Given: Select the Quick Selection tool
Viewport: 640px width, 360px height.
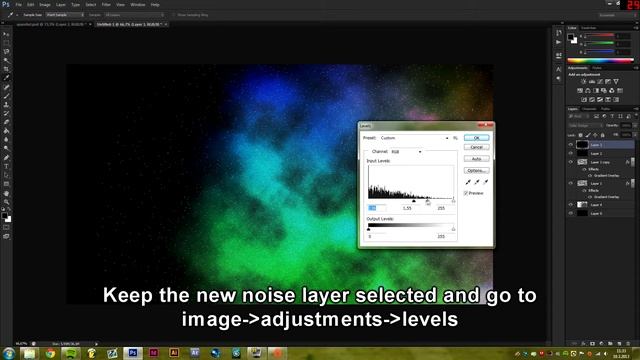Looking at the screenshot, I should pyautogui.click(x=6, y=60).
